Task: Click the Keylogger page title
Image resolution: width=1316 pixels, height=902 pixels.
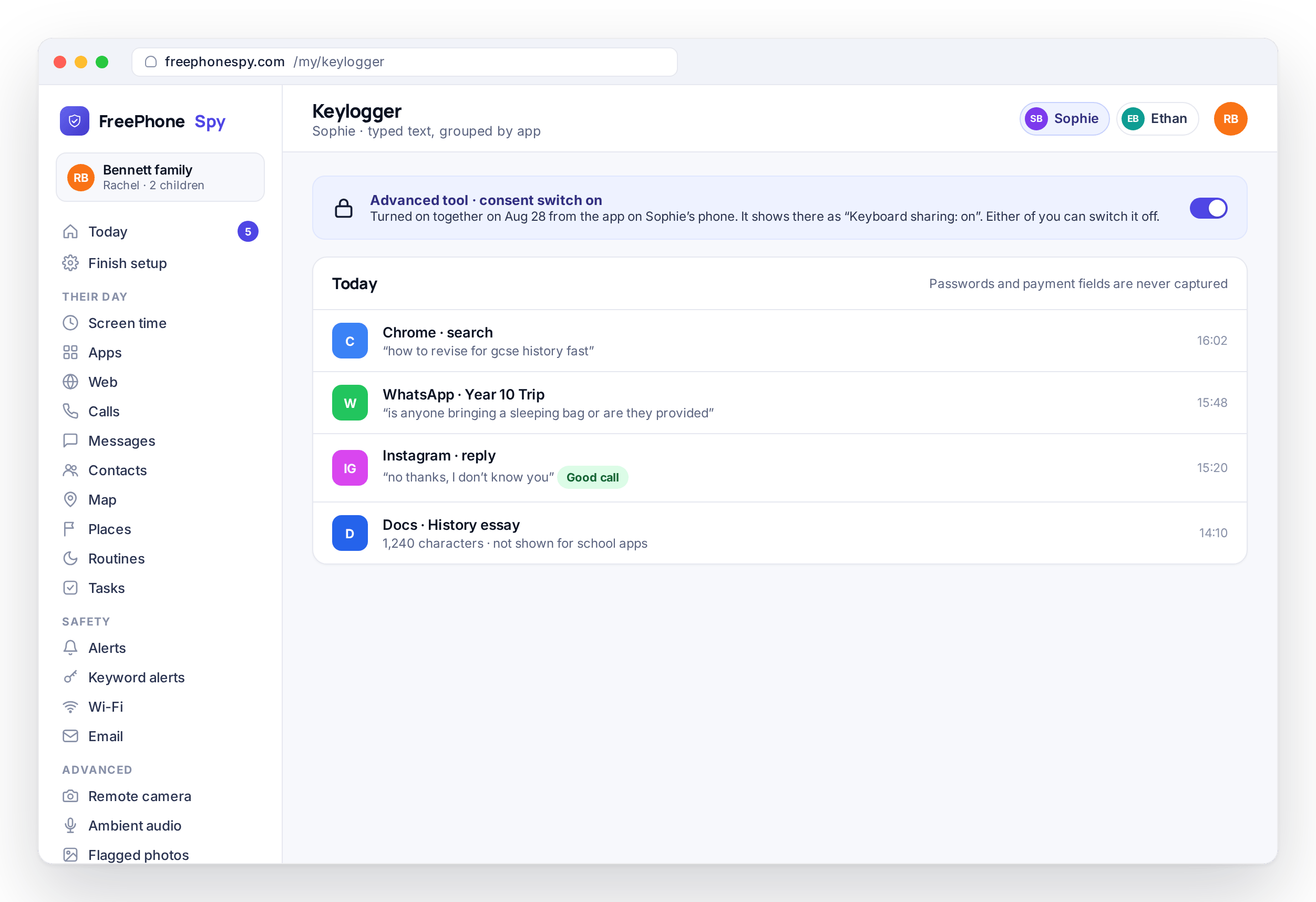Action: (357, 111)
